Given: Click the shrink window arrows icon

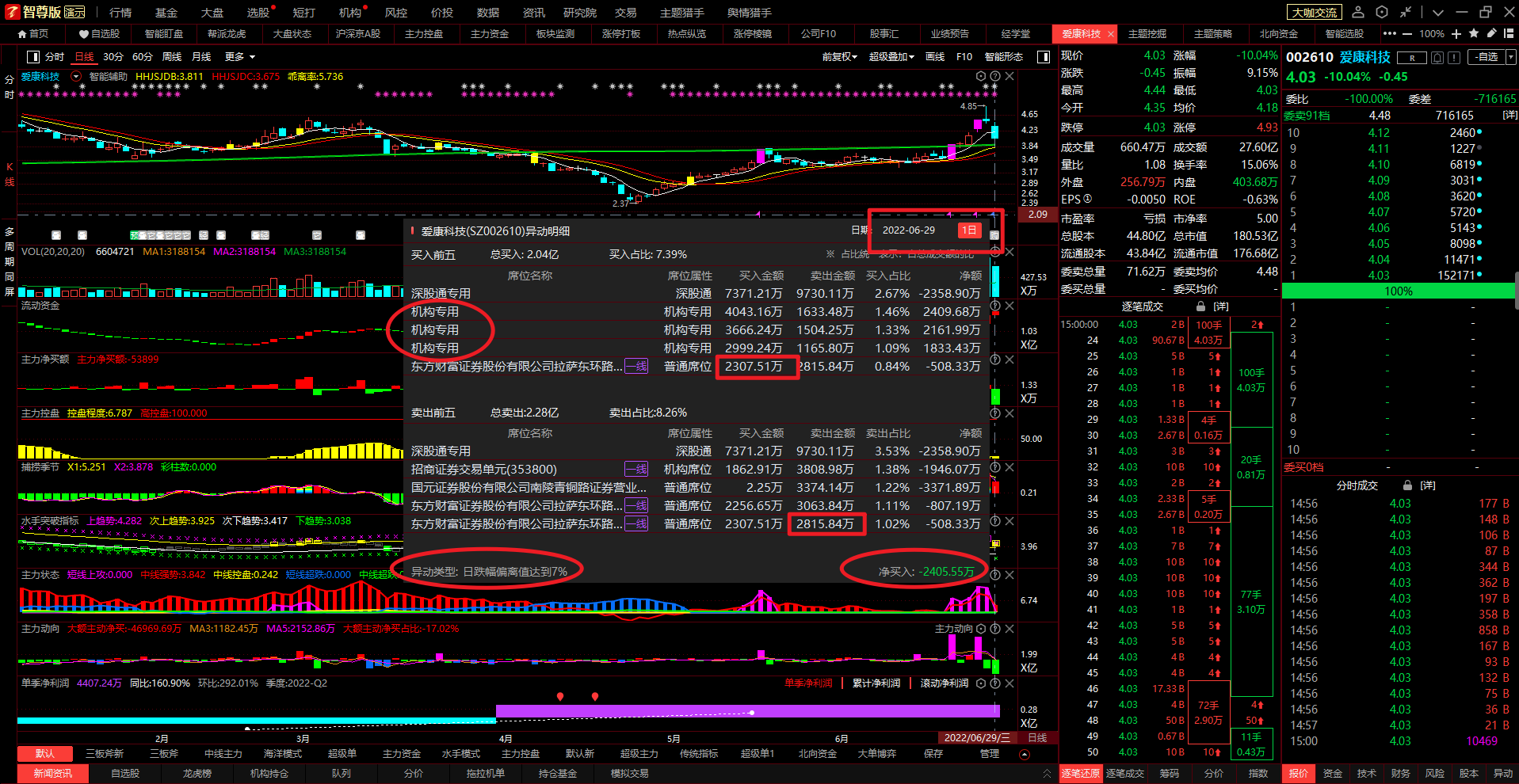Looking at the screenshot, I should [1406, 12].
